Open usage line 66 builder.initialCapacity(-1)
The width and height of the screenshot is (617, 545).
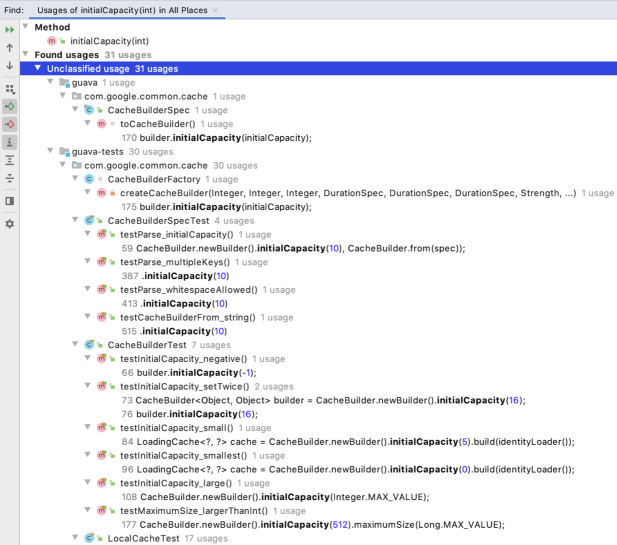coord(189,373)
